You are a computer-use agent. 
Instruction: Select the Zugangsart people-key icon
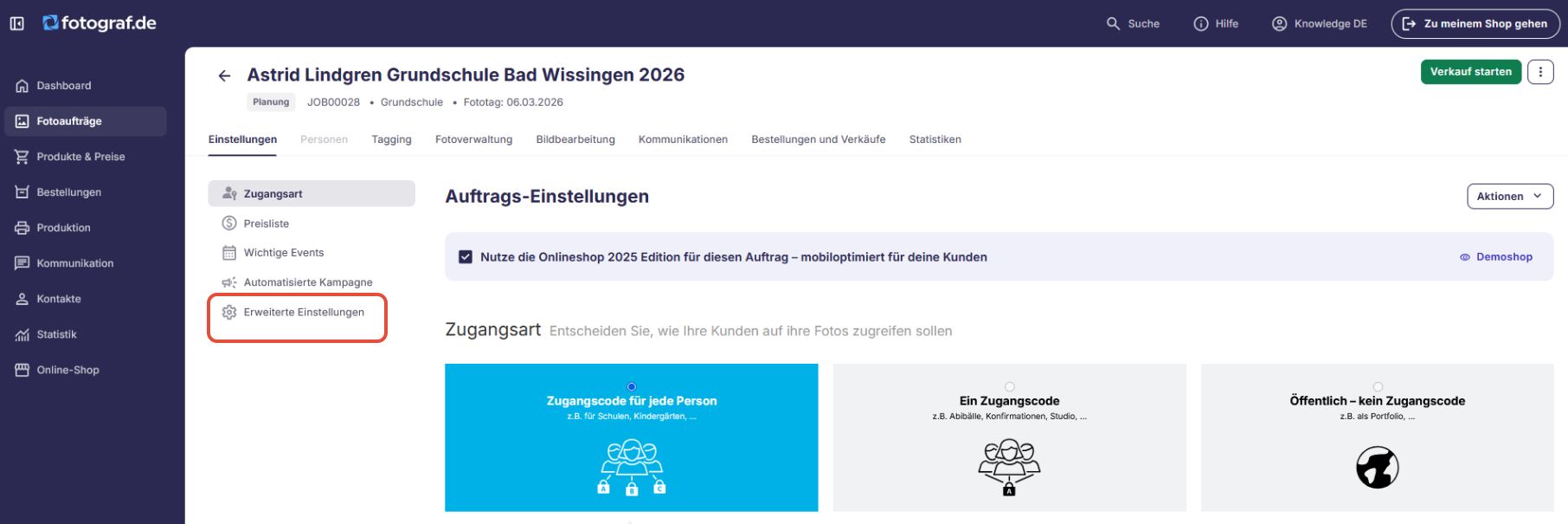(229, 194)
